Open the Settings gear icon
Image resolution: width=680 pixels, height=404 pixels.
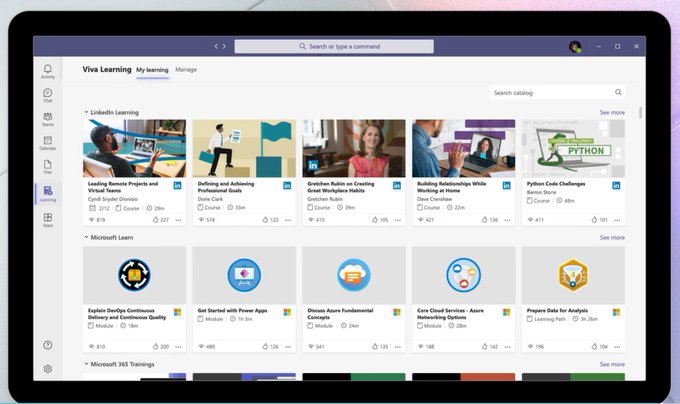[x=48, y=368]
